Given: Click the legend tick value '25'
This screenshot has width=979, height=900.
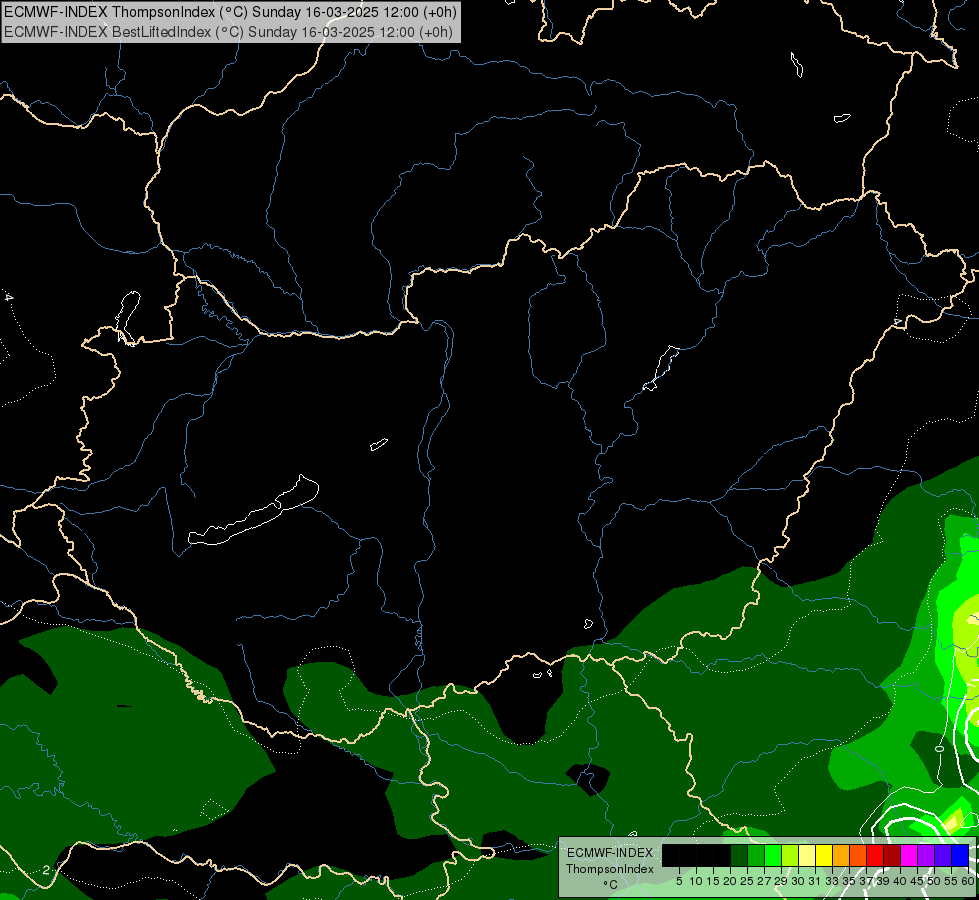Looking at the screenshot, I should coord(747,881).
